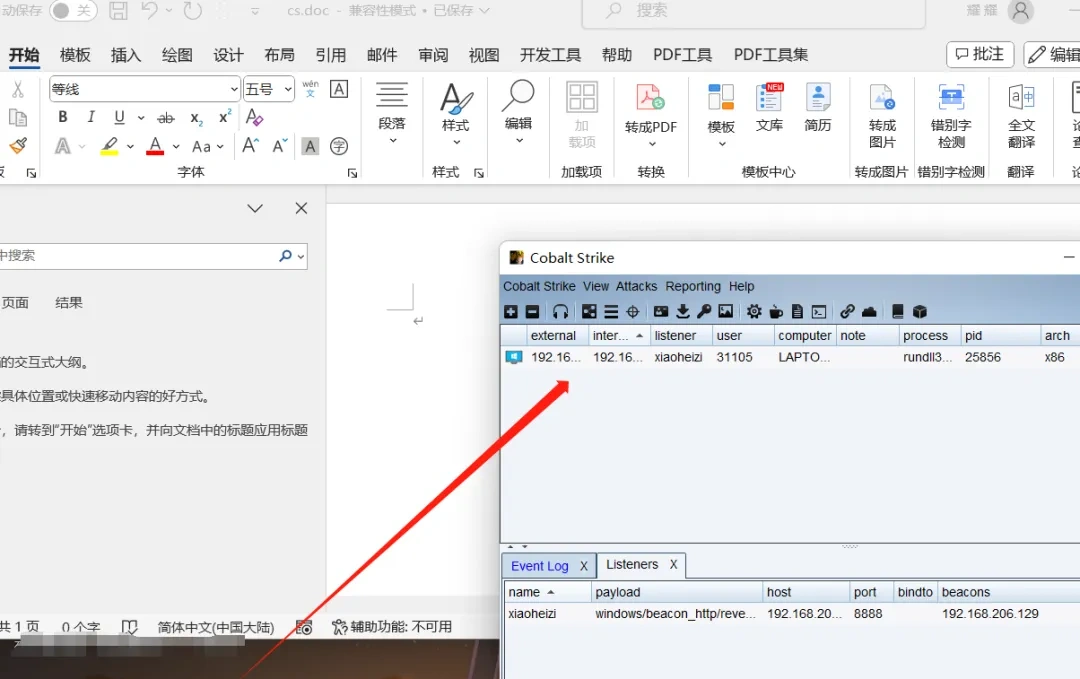Toggle bold formatting
The image size is (1080, 679).
point(63,117)
